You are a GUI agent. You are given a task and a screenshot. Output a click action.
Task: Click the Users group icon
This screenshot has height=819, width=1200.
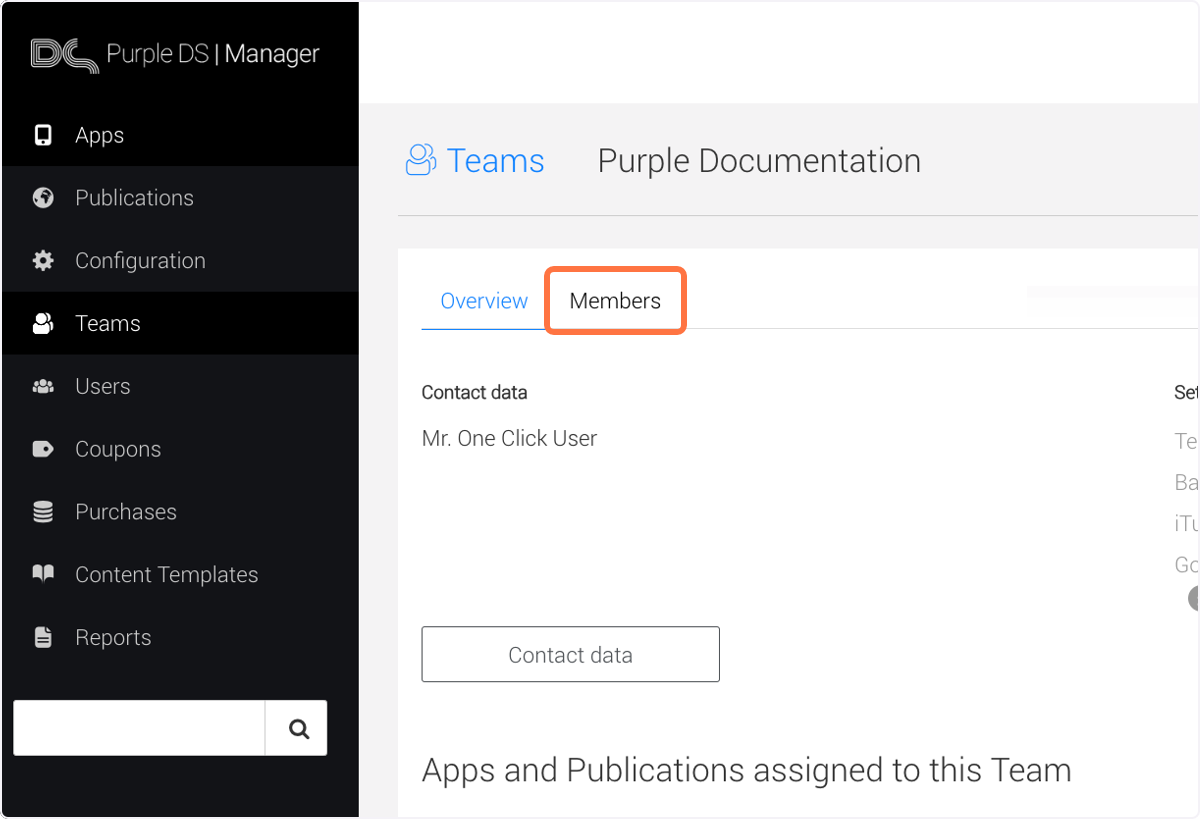43,386
